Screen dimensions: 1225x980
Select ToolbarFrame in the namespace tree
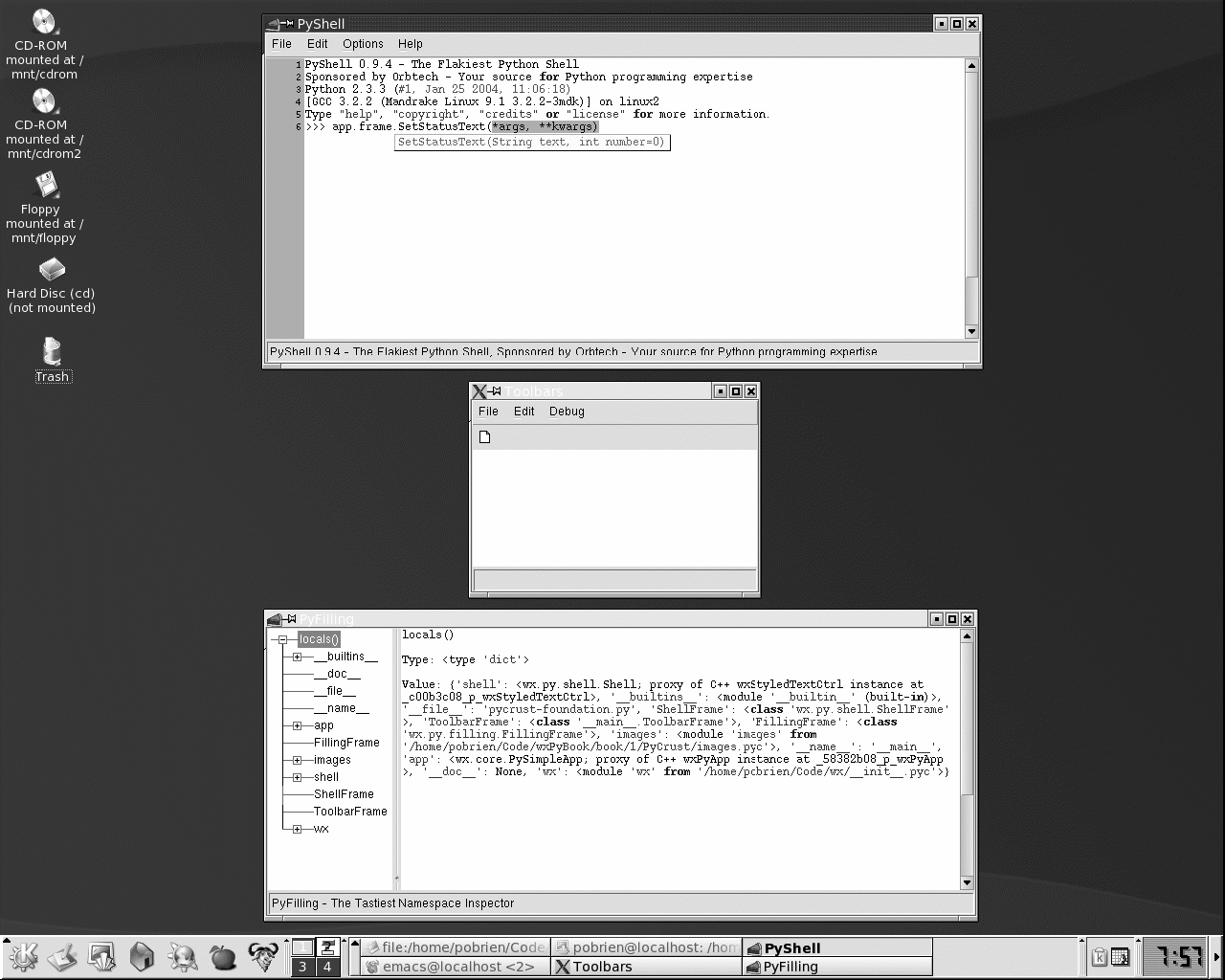350,812
